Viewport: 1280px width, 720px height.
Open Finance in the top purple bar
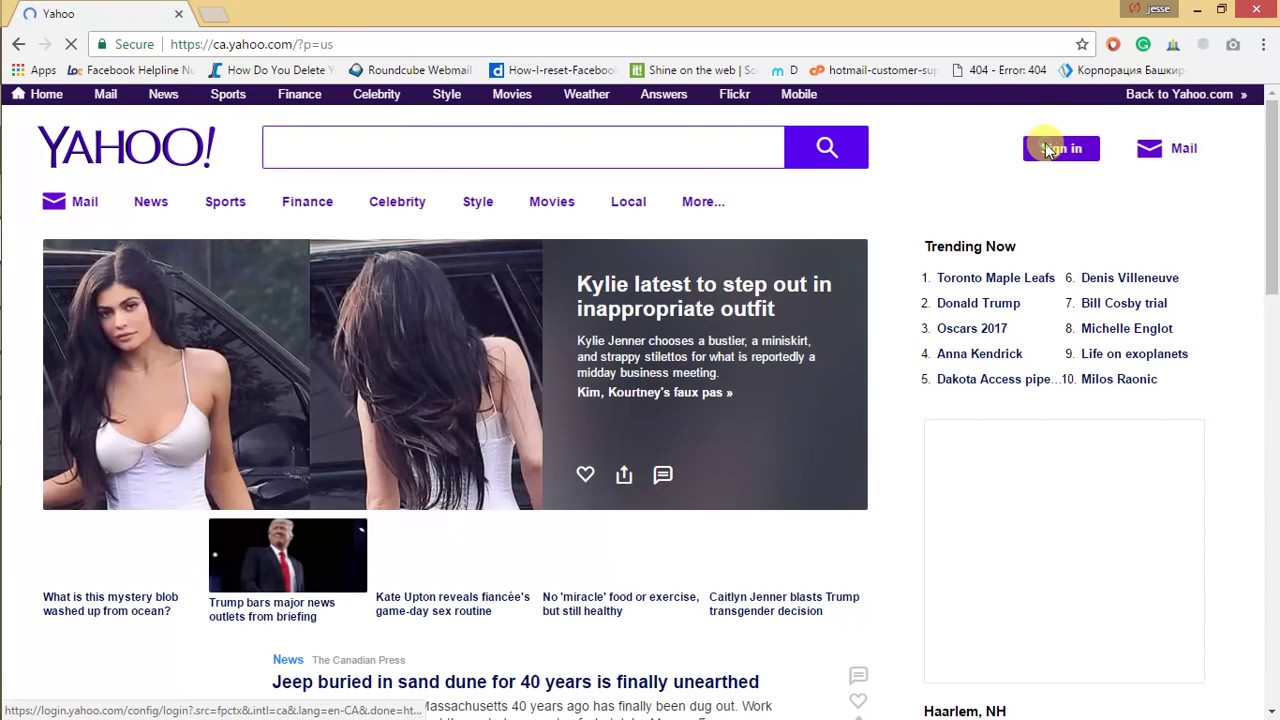click(x=299, y=94)
